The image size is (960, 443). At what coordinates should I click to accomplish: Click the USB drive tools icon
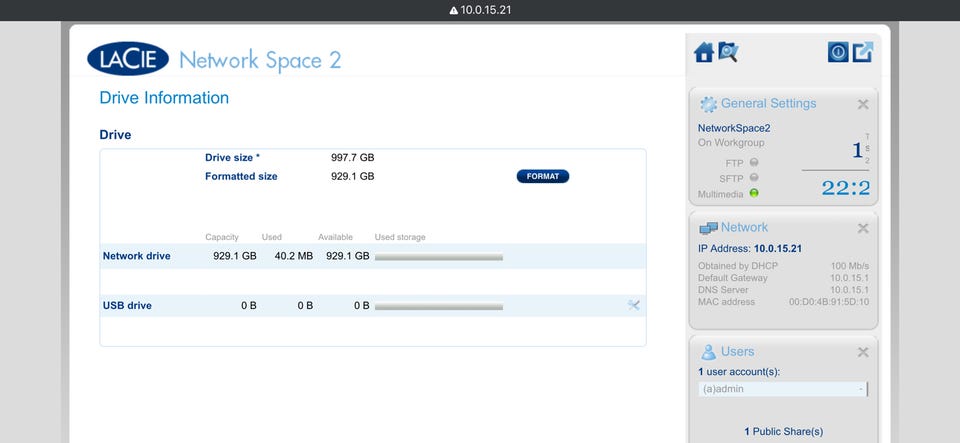634,305
